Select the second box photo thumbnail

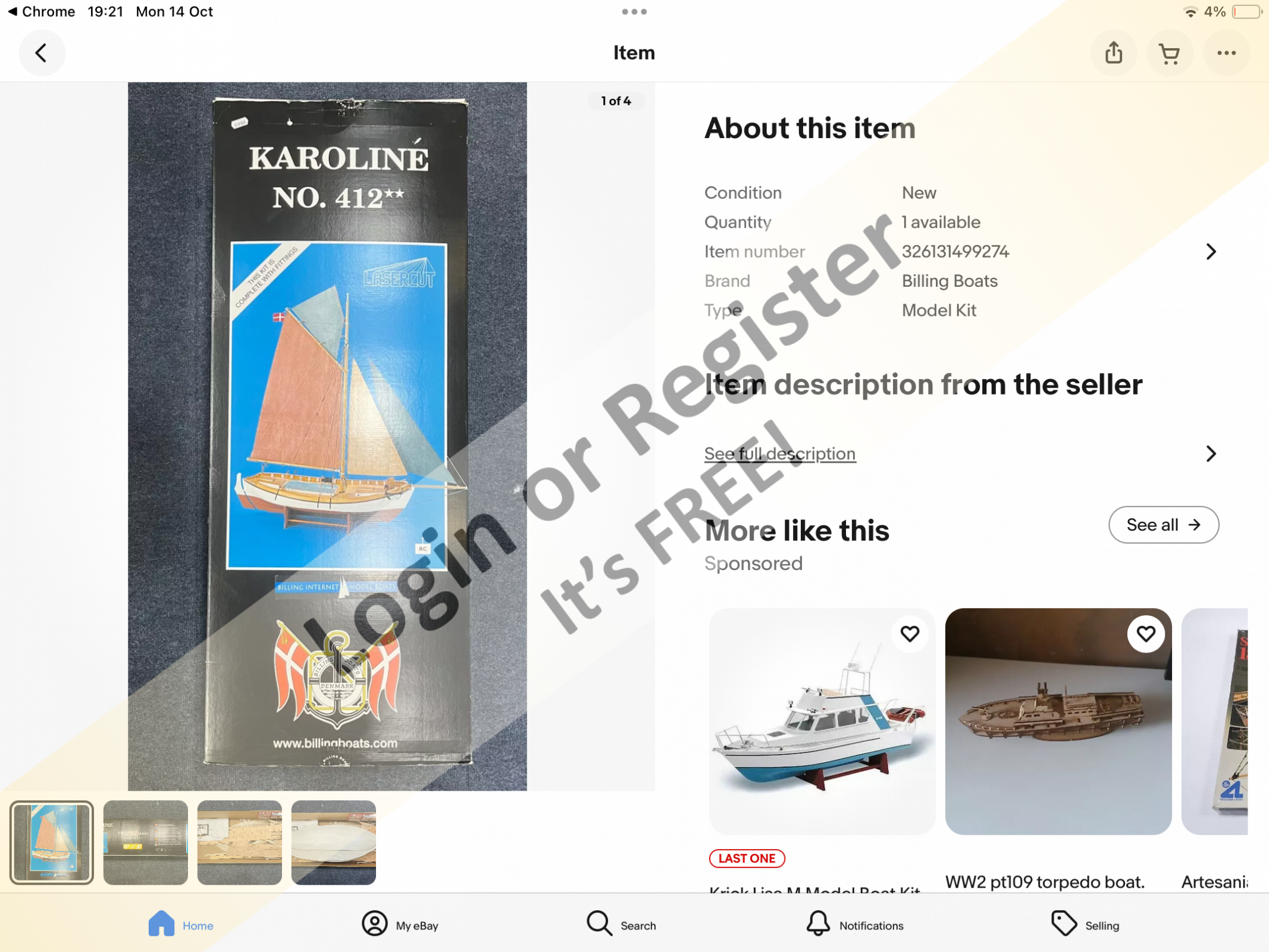click(x=146, y=843)
